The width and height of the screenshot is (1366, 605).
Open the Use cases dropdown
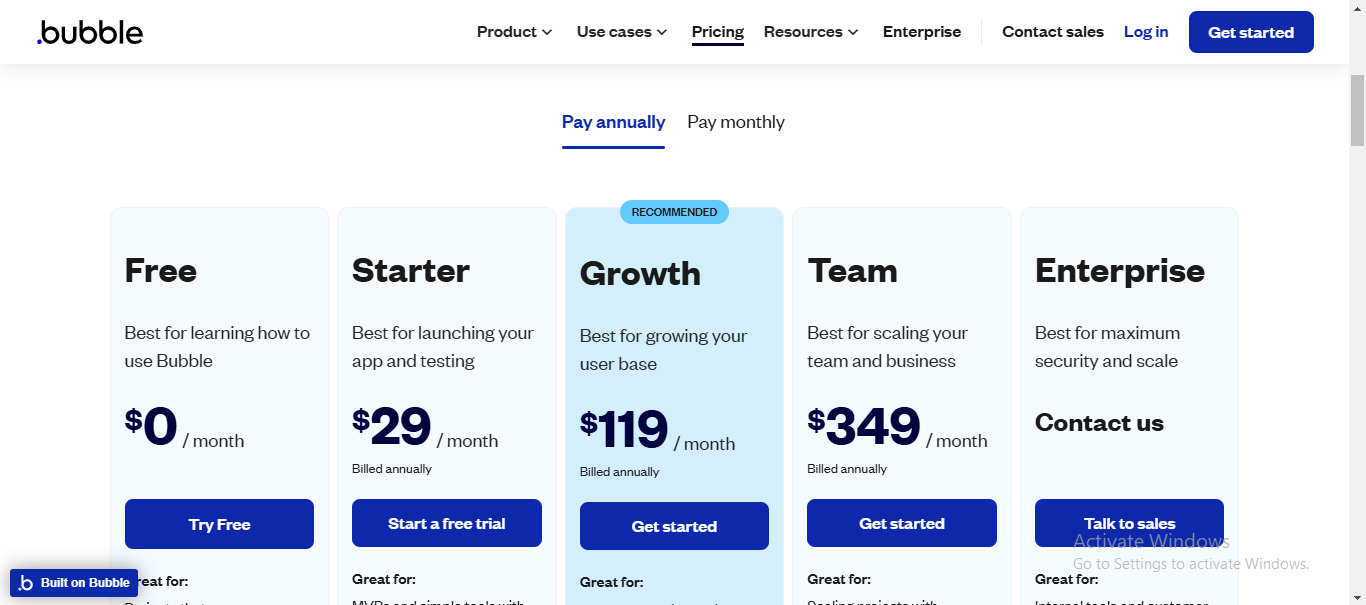point(621,32)
